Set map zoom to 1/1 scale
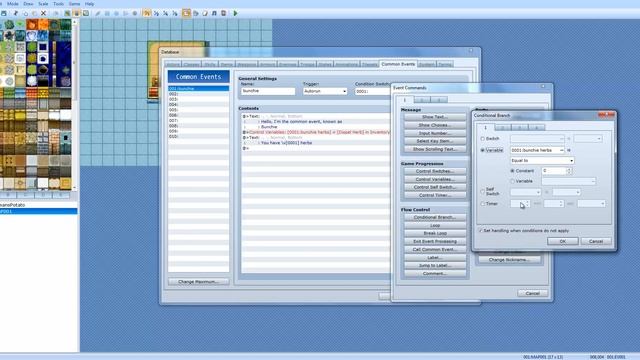Image resolution: width=640 pixels, height=360 pixels. pyautogui.click(x=147, y=13)
